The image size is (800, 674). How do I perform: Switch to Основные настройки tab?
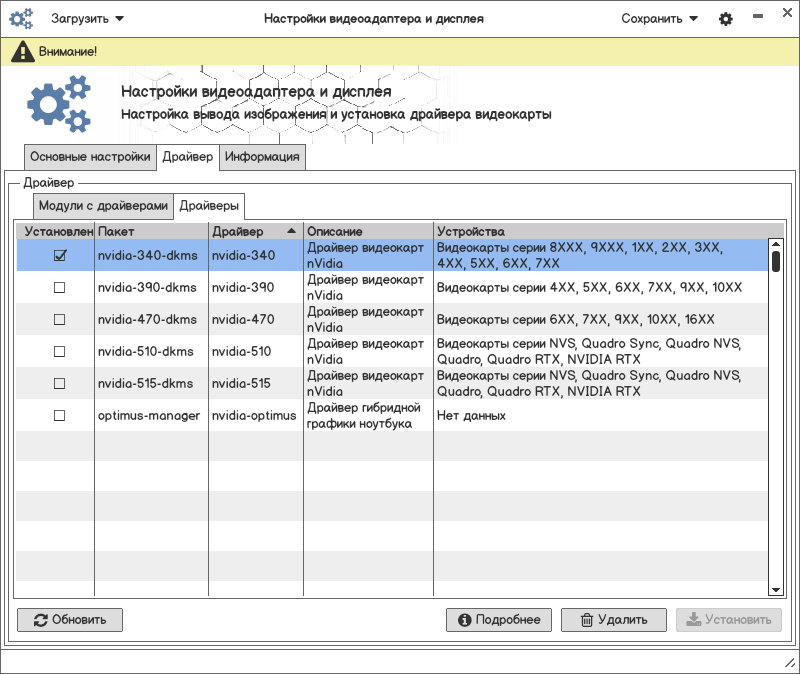point(90,157)
